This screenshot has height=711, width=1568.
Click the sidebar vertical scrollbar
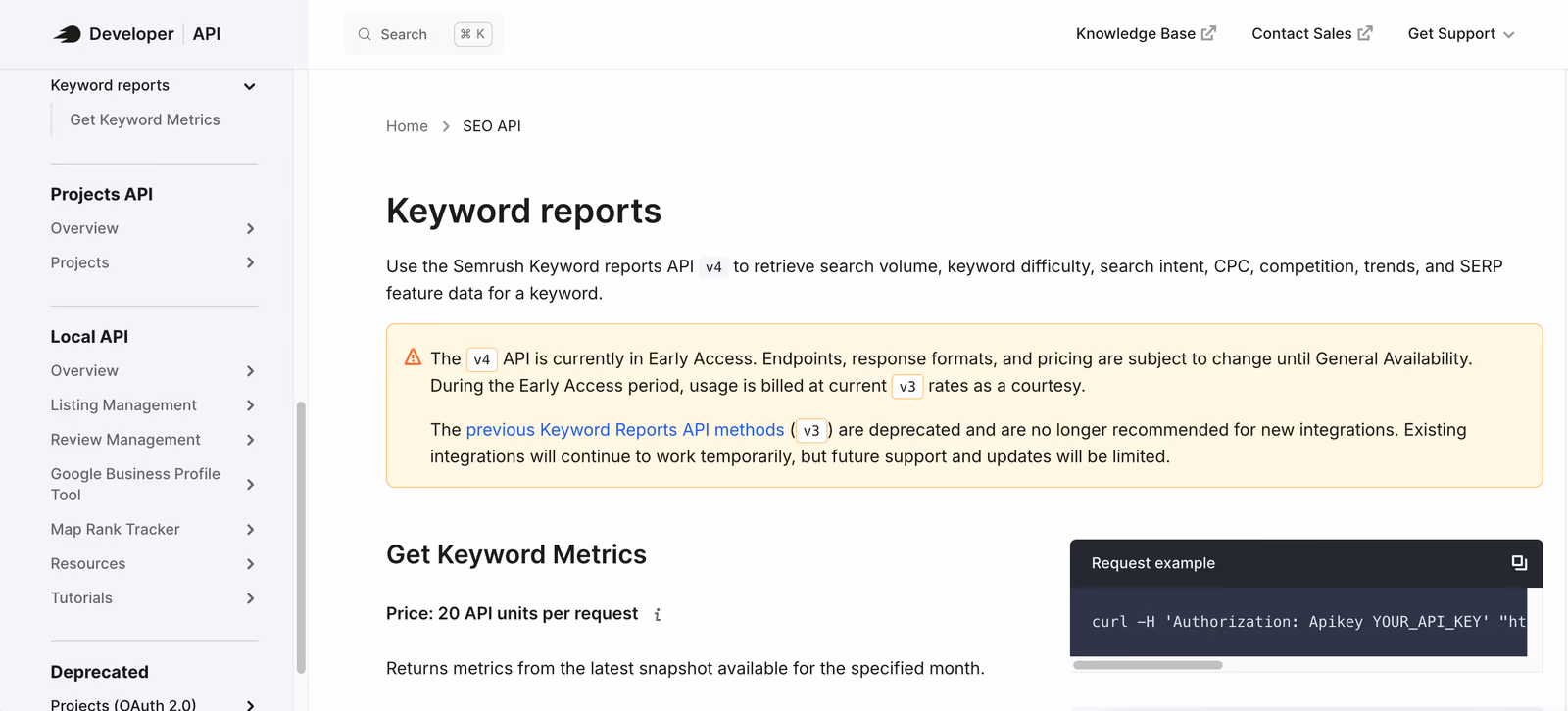301,538
